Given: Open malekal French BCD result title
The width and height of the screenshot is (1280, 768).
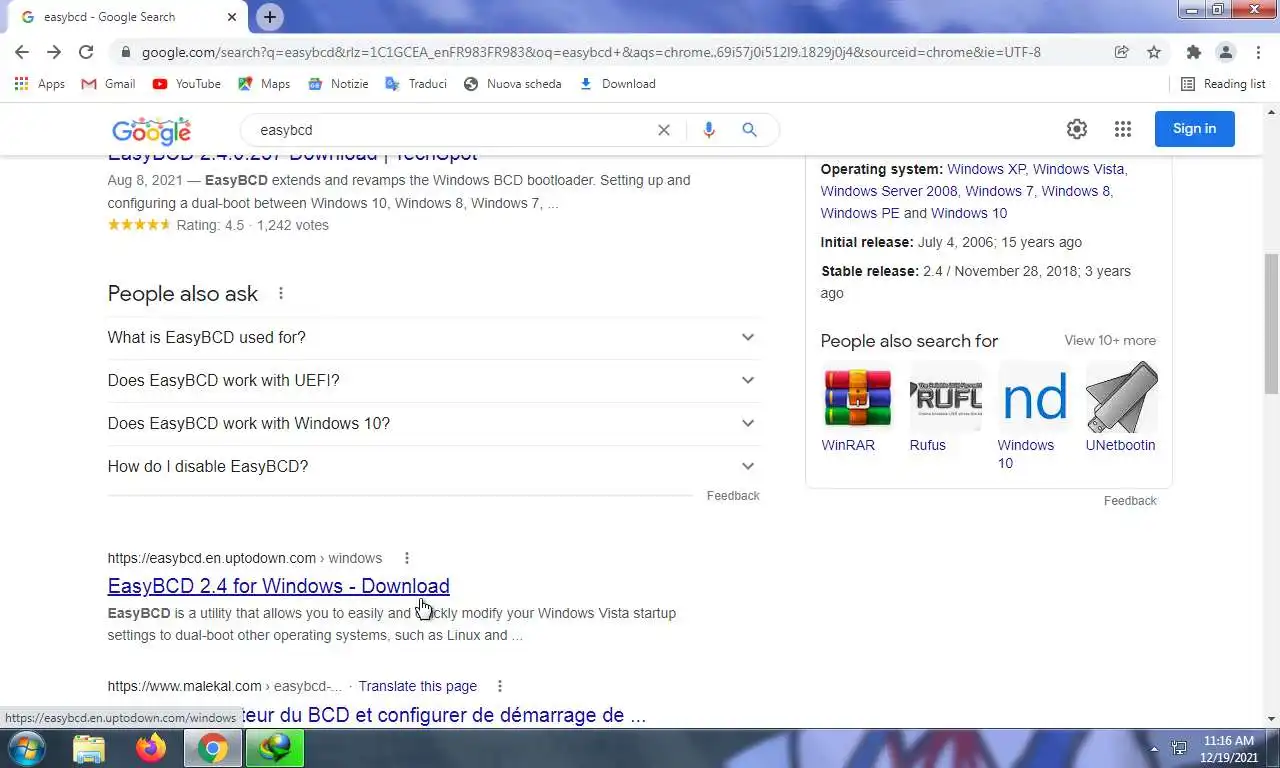Looking at the screenshot, I should tap(443, 716).
